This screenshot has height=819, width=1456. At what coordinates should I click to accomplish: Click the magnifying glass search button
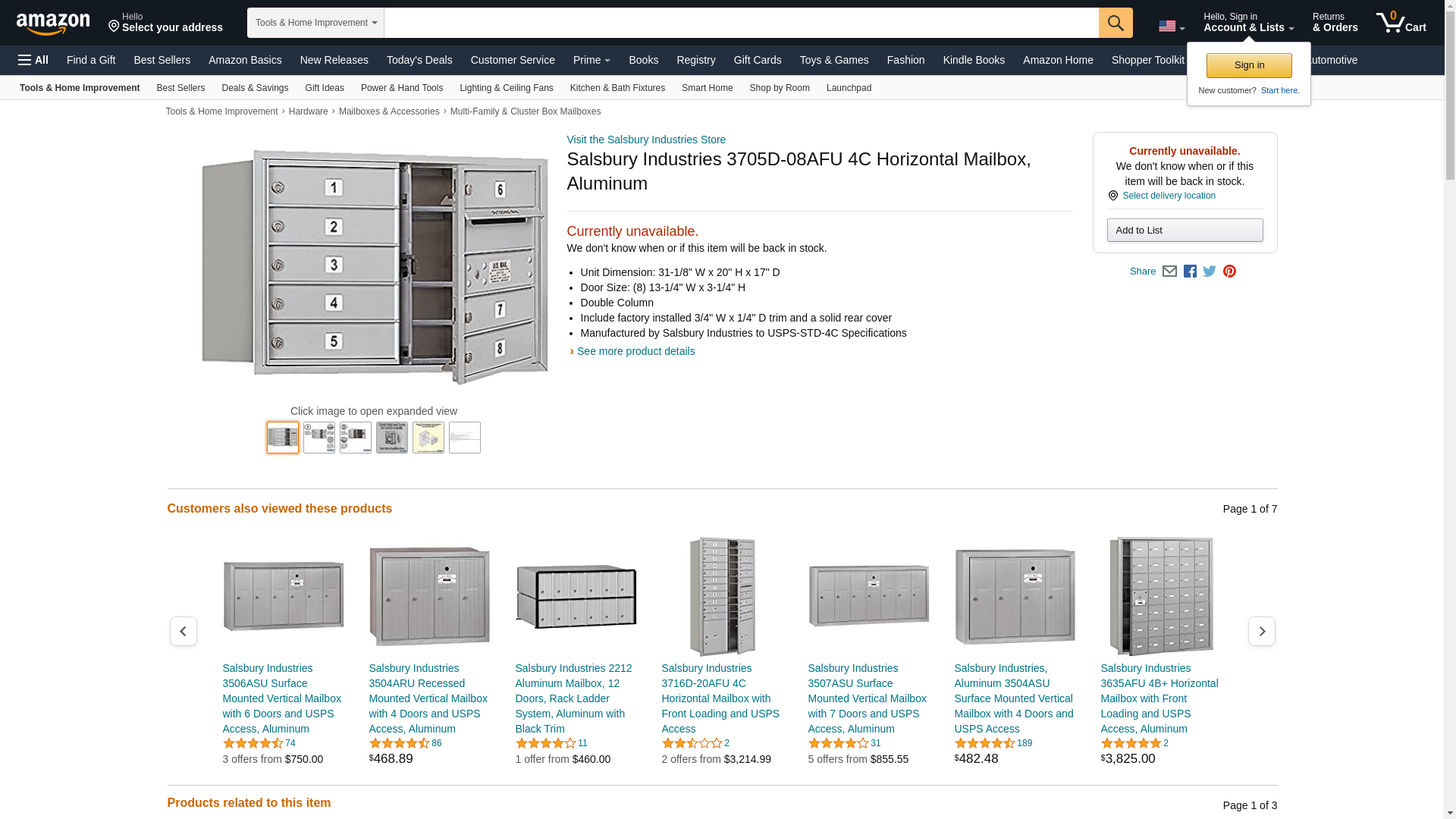pos(1115,23)
